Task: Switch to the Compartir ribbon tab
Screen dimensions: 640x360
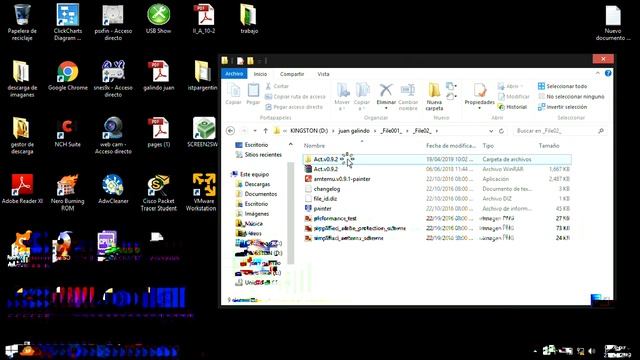Action: coord(292,74)
